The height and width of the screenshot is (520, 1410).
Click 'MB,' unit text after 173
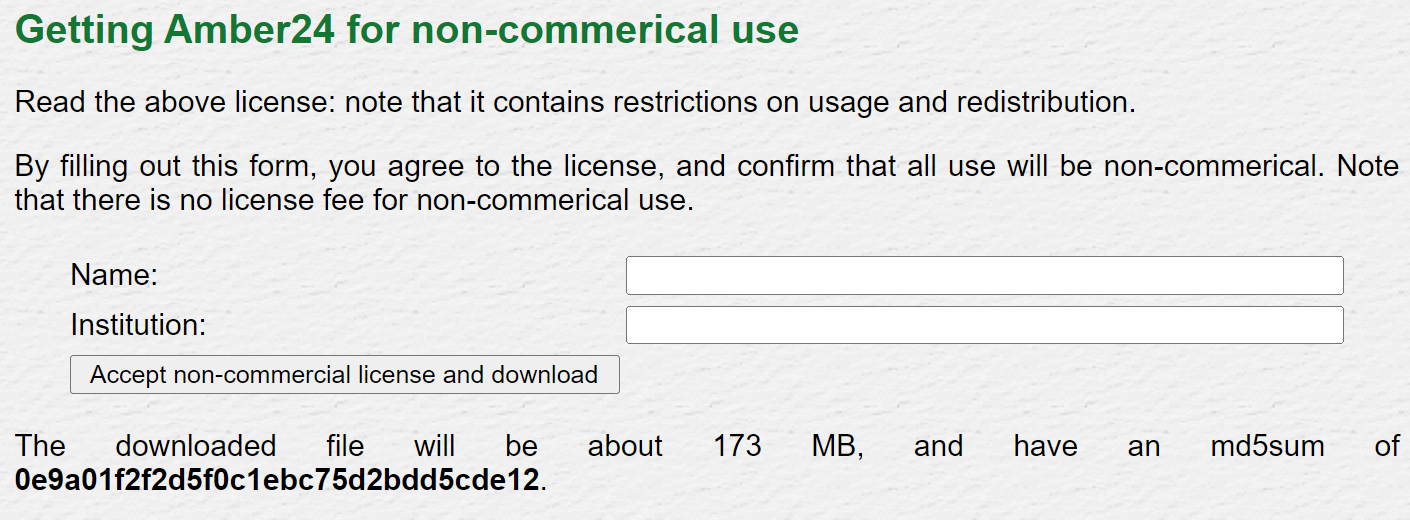837,446
